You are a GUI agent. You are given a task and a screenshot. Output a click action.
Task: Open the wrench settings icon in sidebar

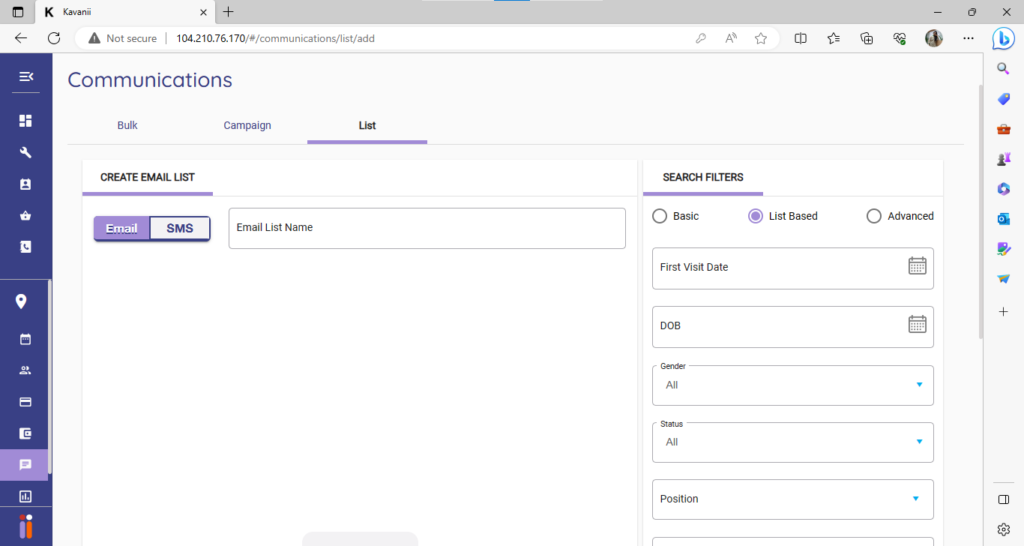click(26, 153)
